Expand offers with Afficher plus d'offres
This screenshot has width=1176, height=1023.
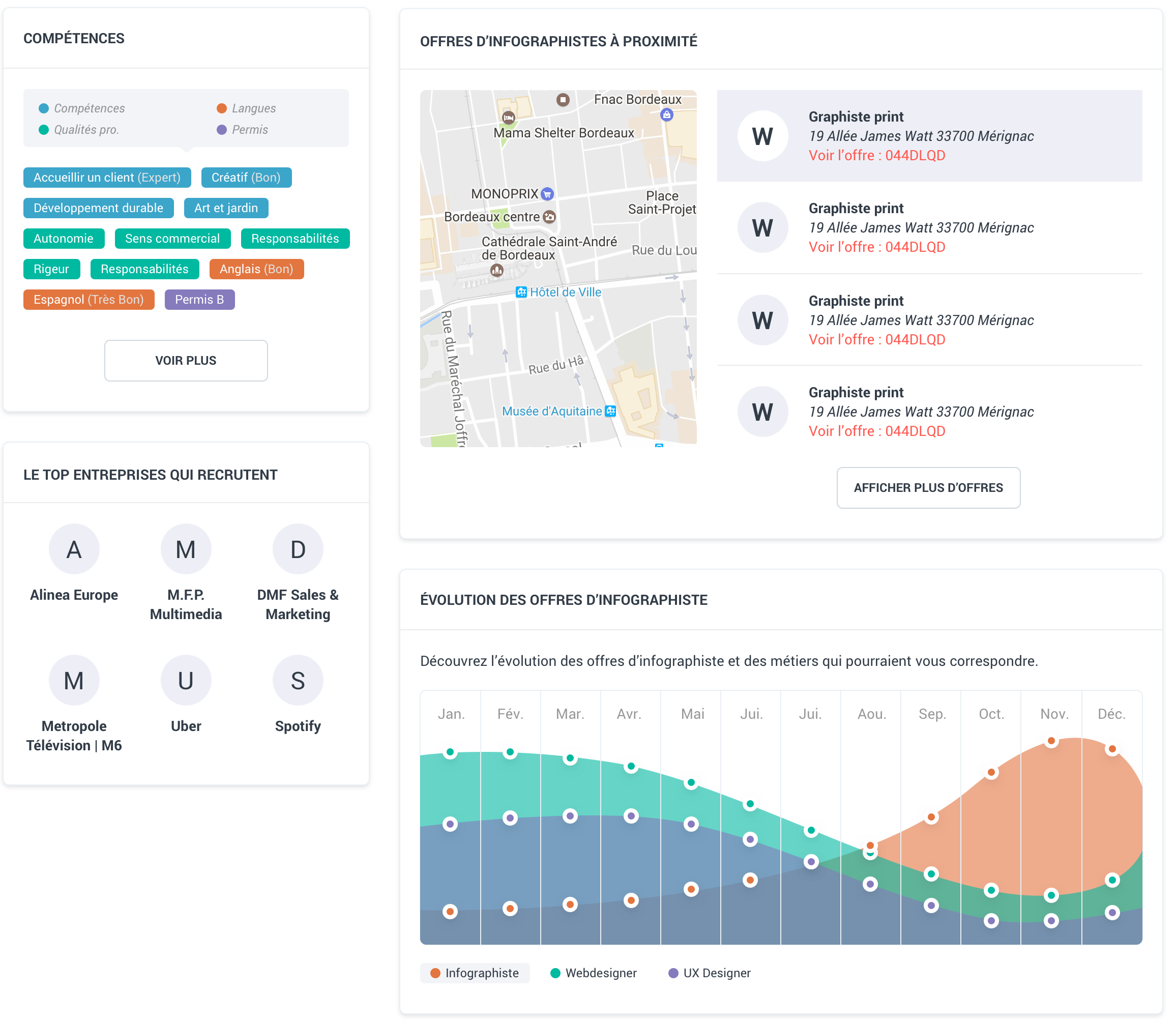[928, 488]
